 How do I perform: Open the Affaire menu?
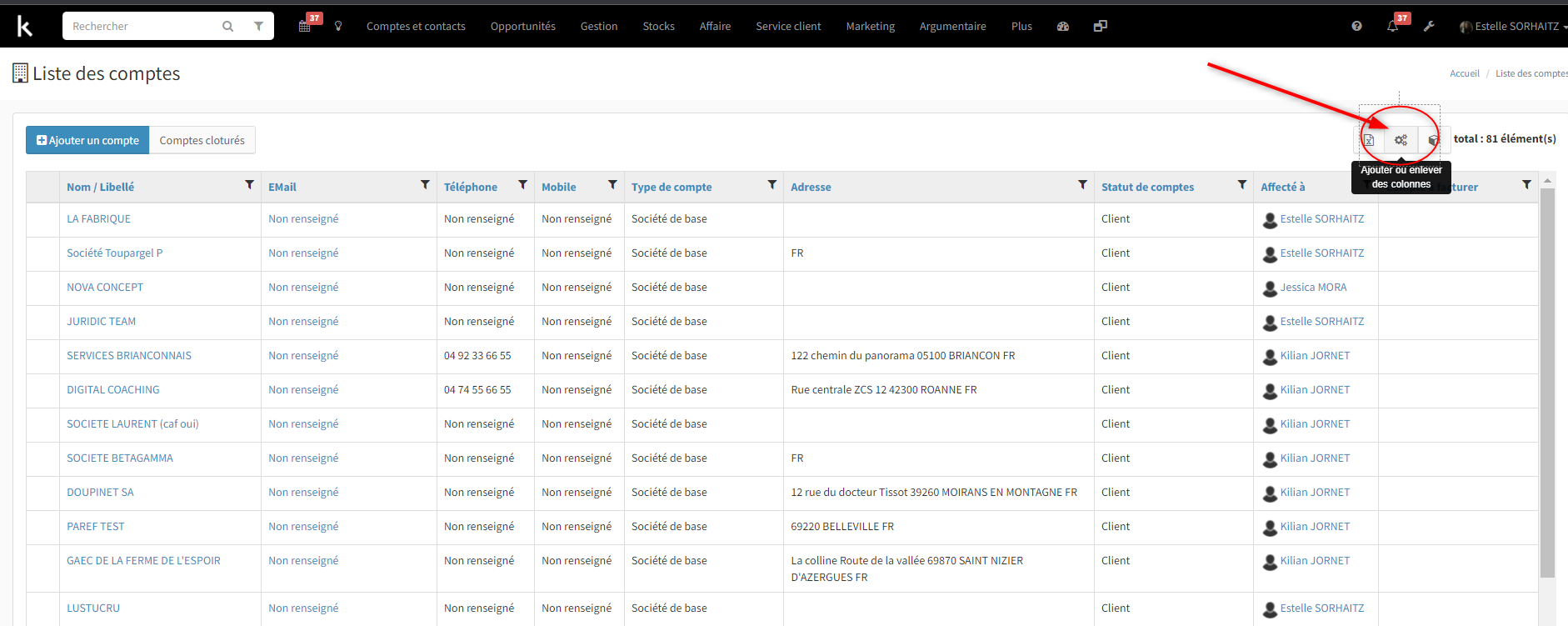[x=715, y=27]
